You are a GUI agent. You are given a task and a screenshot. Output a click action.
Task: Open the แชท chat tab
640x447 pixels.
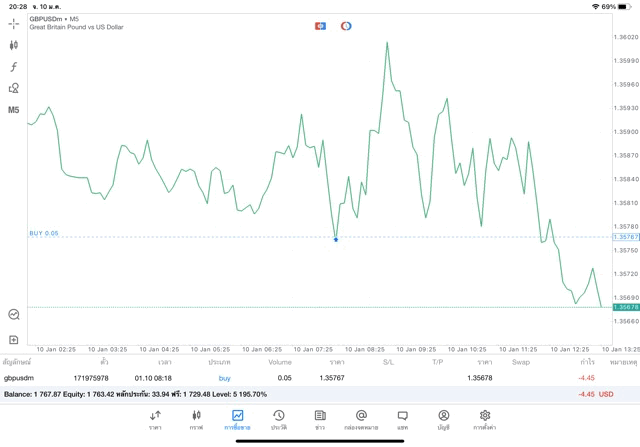pos(402,420)
